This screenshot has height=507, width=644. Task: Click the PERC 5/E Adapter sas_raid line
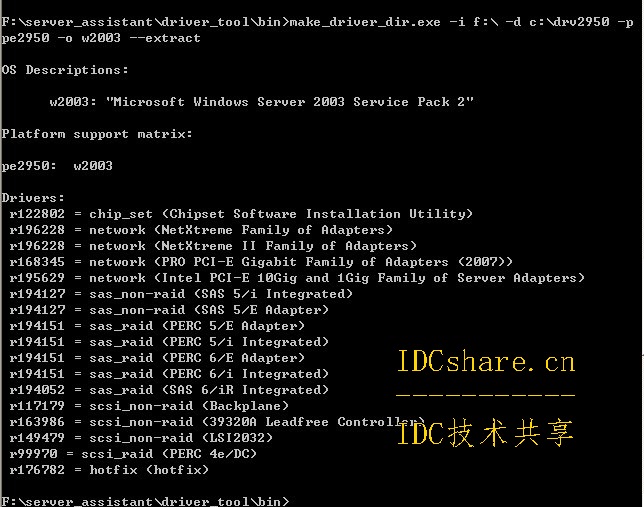point(157,326)
